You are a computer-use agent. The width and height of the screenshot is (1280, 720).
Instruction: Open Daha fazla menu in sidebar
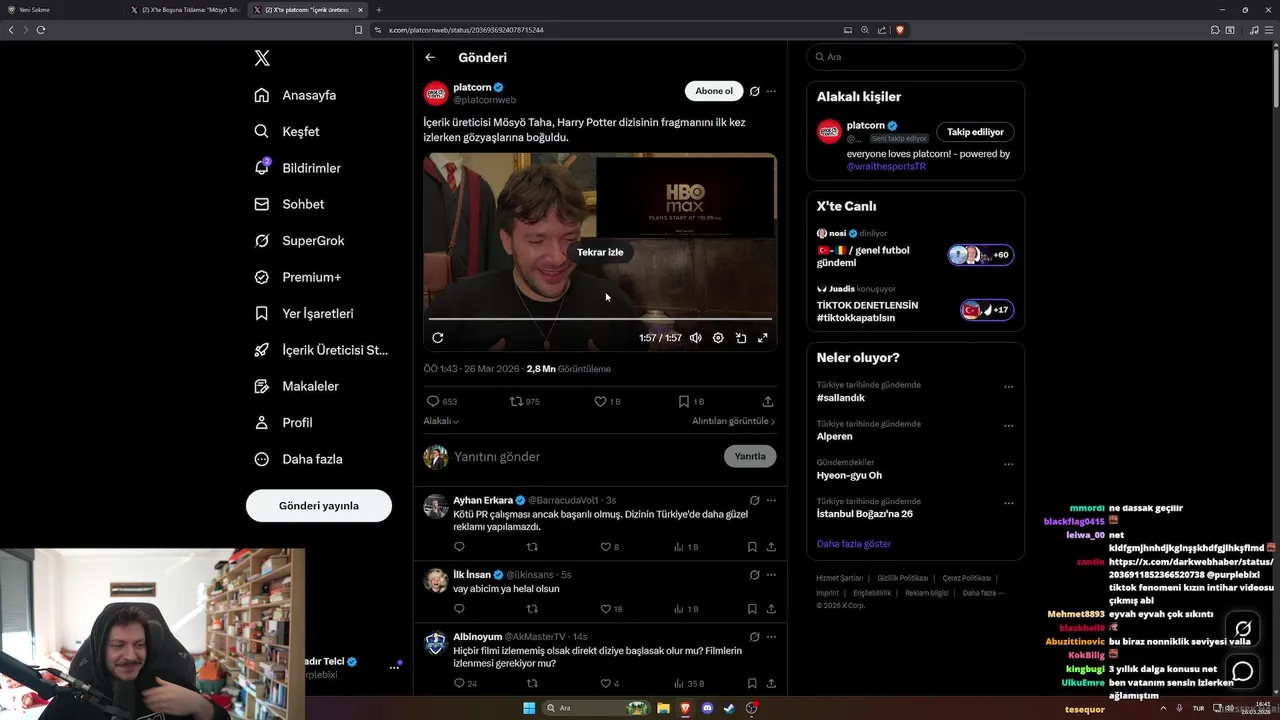[x=298, y=459]
